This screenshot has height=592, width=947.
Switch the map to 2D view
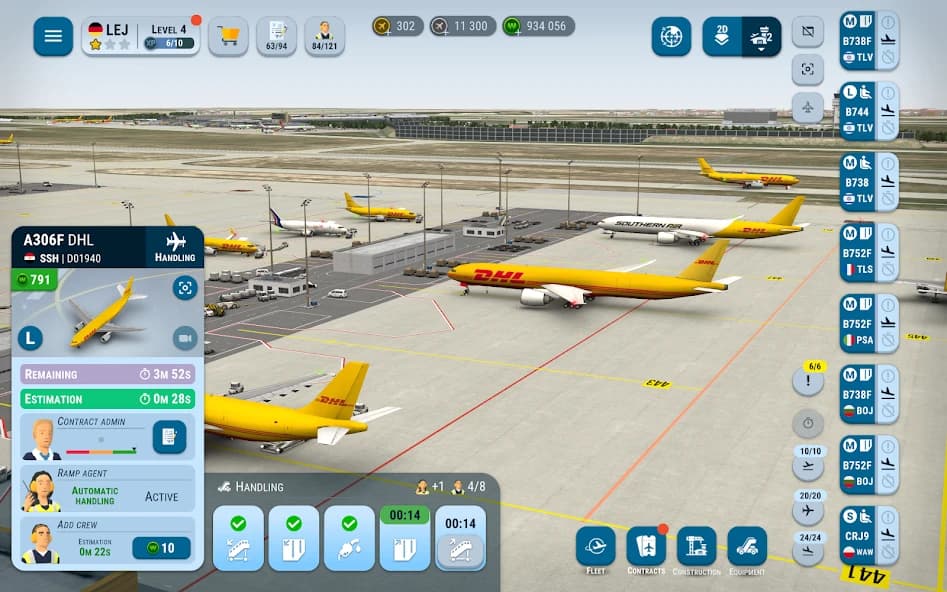(721, 37)
